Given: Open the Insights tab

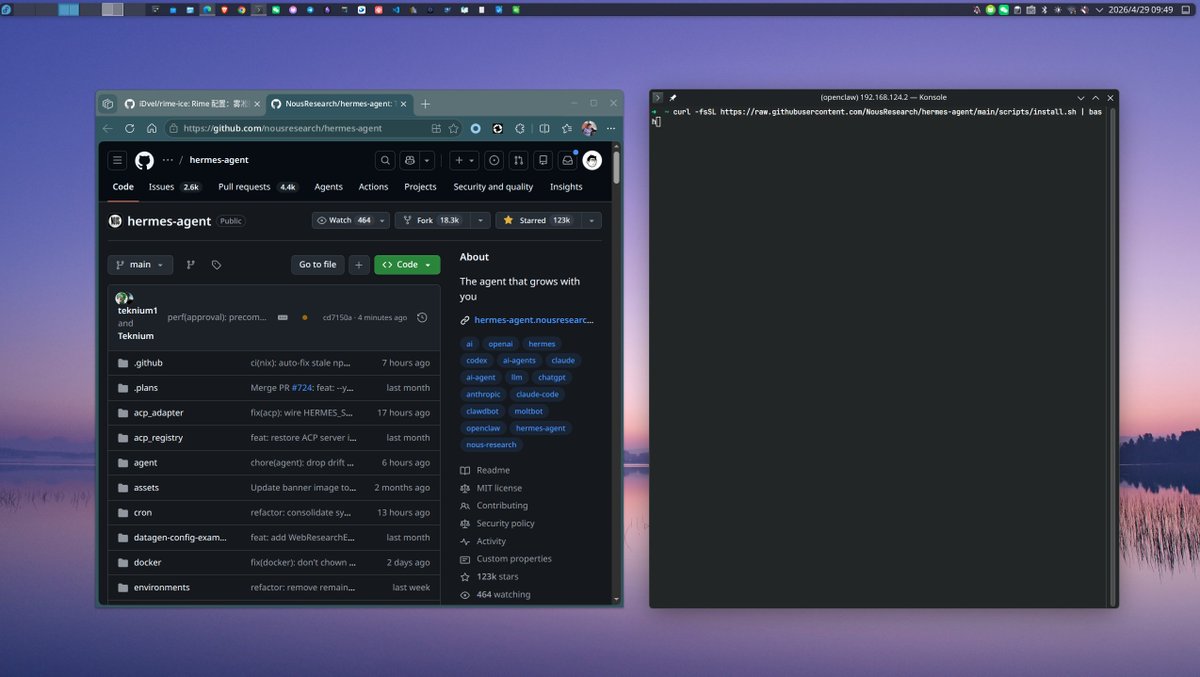Looking at the screenshot, I should [566, 186].
